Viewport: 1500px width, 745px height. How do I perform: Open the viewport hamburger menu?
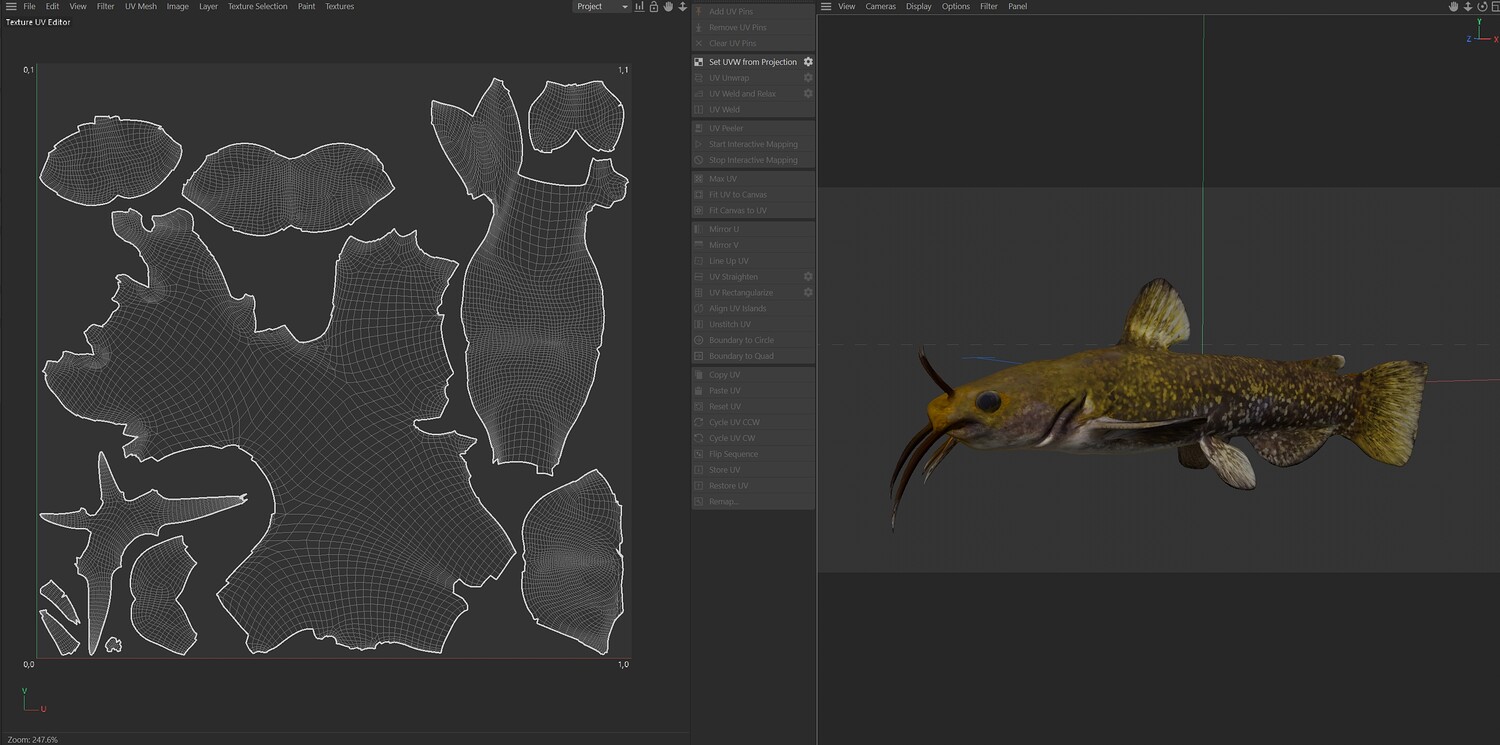826,7
